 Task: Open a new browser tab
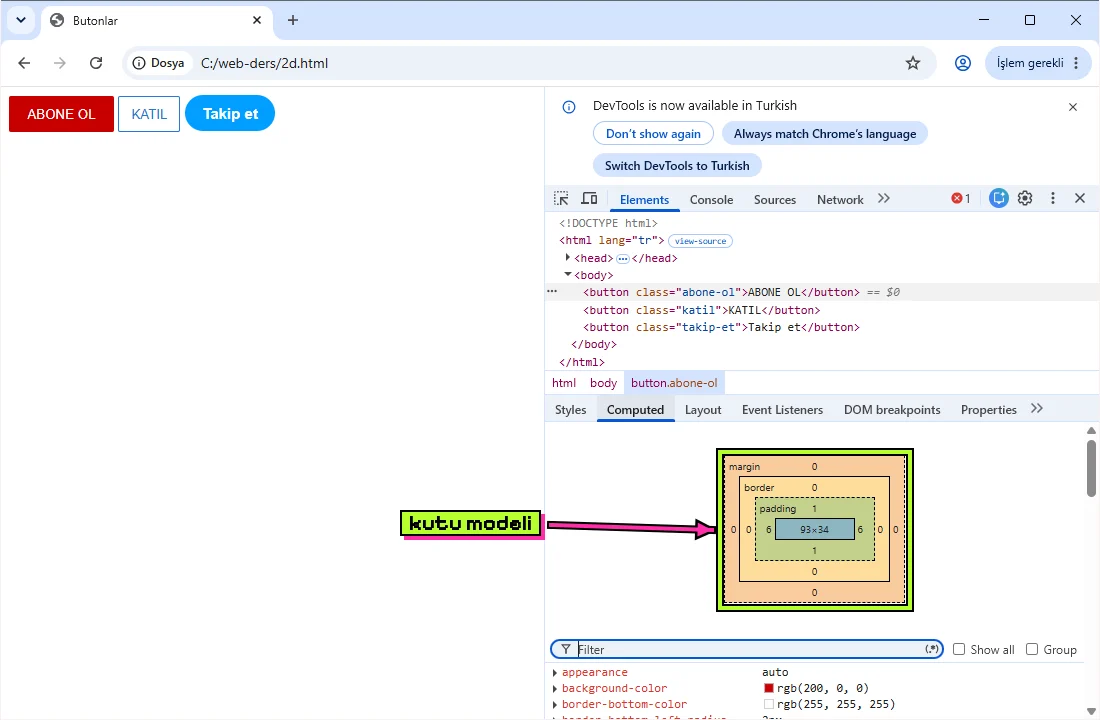[x=293, y=20]
